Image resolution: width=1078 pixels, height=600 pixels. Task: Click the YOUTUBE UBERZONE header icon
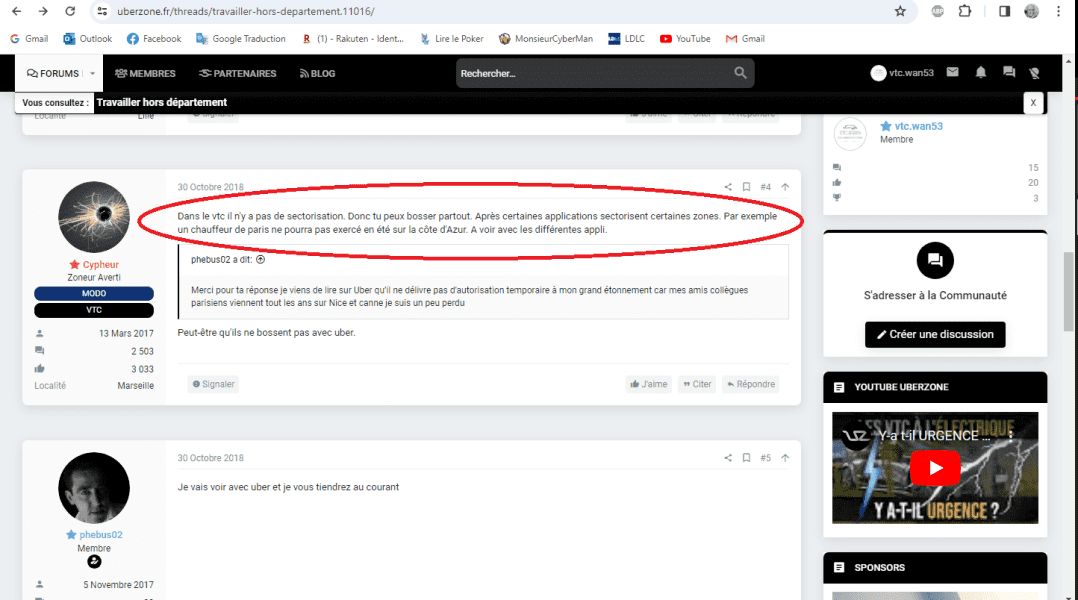(x=839, y=388)
